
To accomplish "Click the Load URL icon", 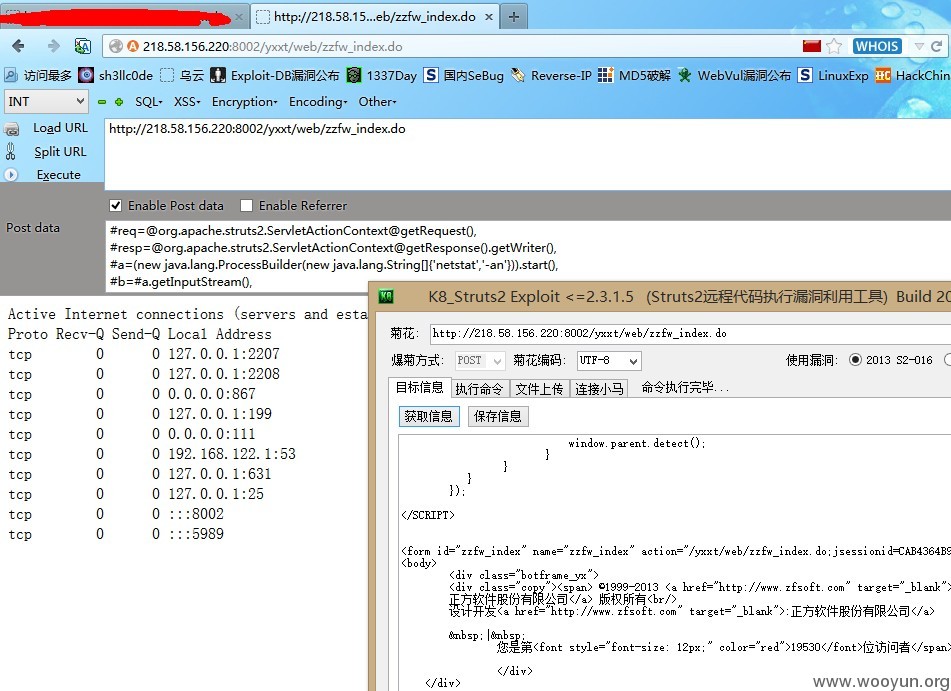I will point(12,129).
